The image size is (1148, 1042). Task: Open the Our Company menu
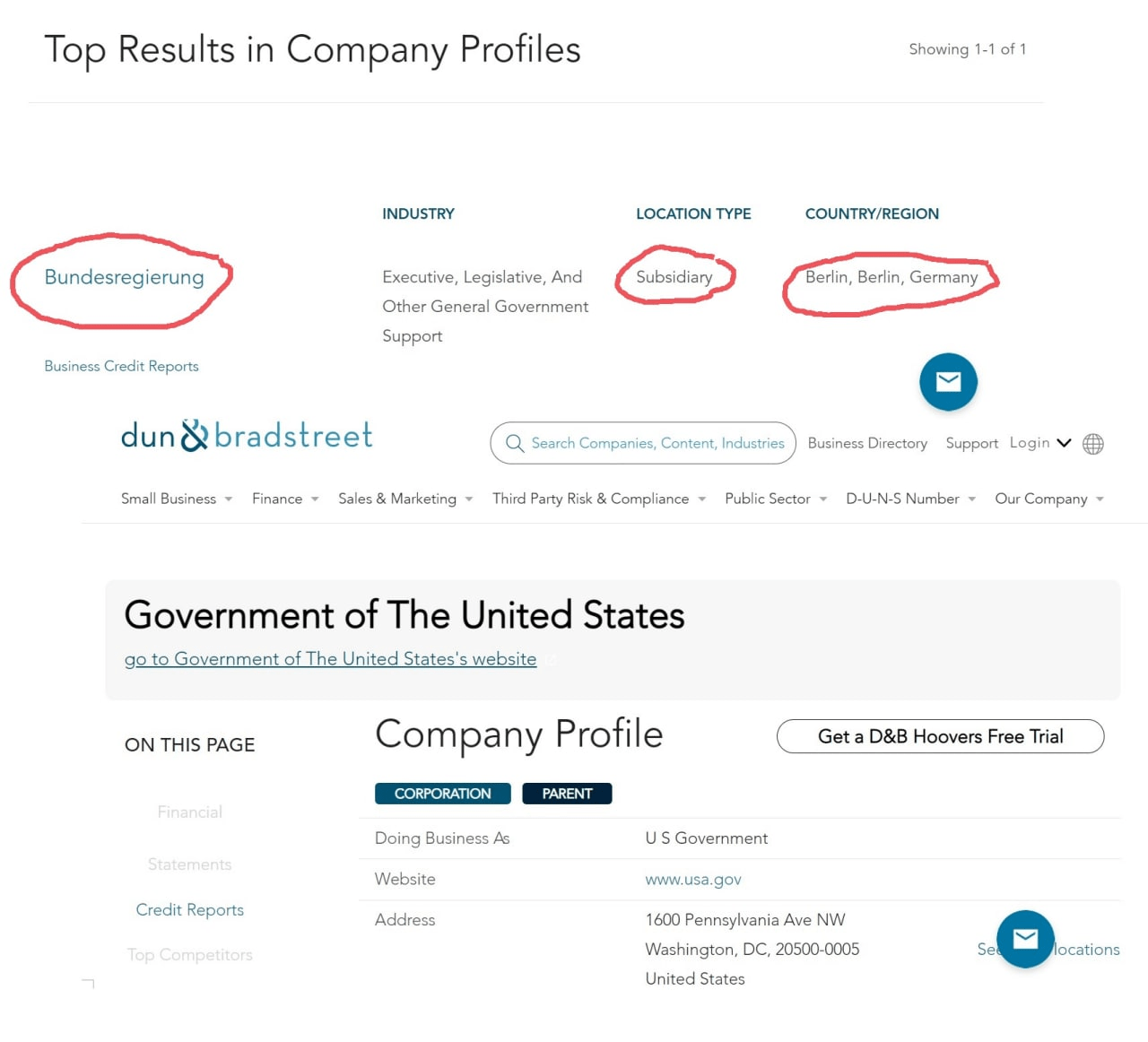(x=1048, y=499)
